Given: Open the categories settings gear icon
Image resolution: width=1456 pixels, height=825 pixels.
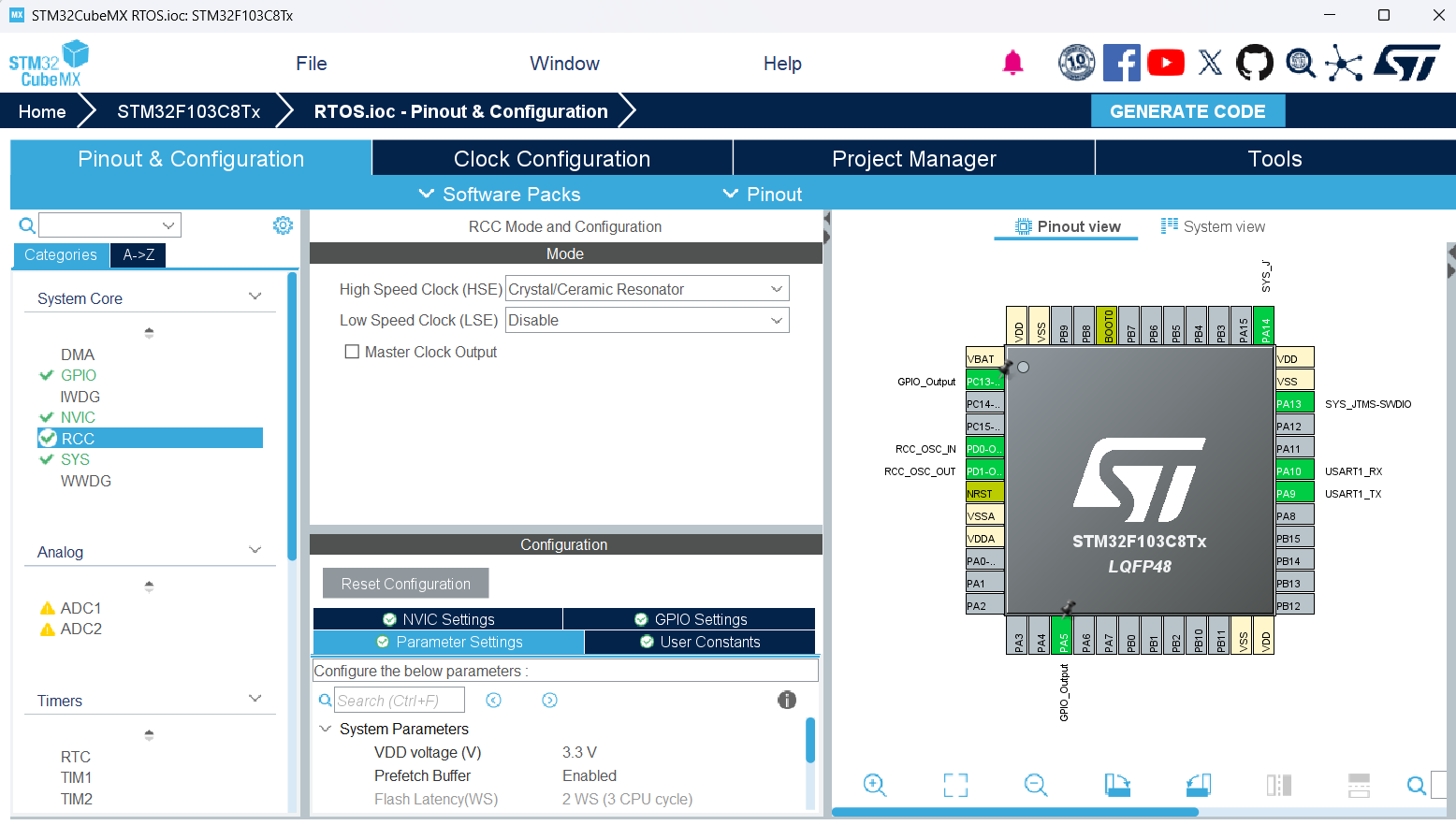Looking at the screenshot, I should pos(283,225).
